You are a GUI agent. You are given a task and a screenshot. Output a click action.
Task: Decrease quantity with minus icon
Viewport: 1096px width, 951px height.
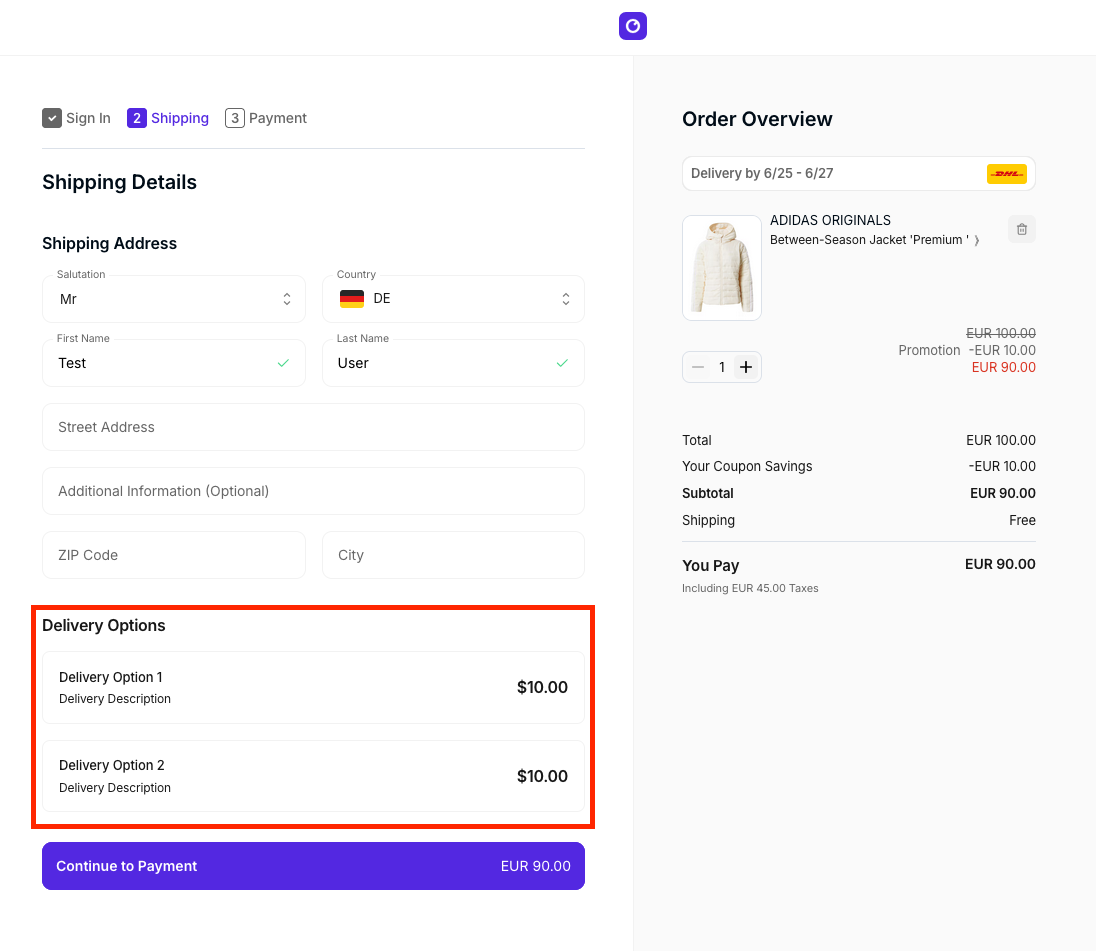coord(698,367)
